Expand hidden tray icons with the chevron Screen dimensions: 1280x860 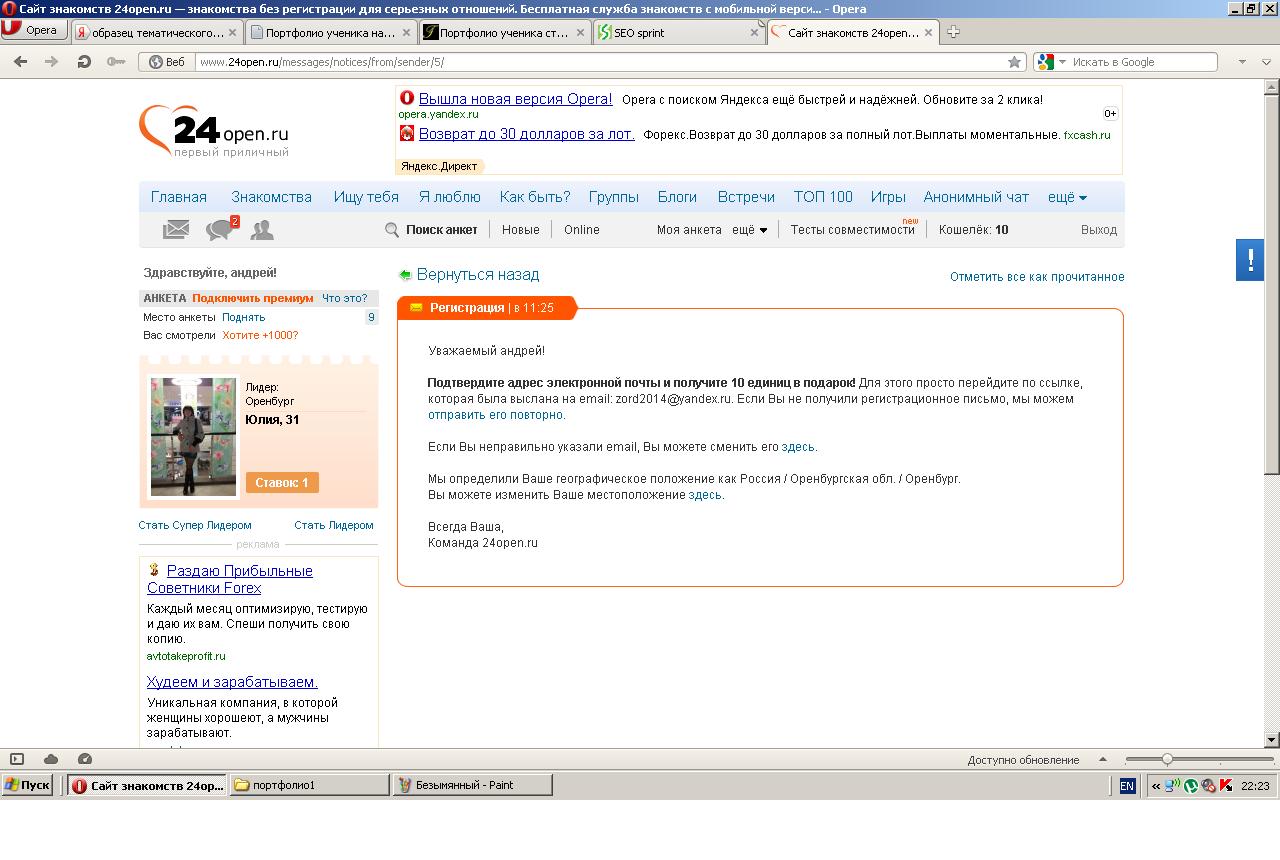[1156, 786]
